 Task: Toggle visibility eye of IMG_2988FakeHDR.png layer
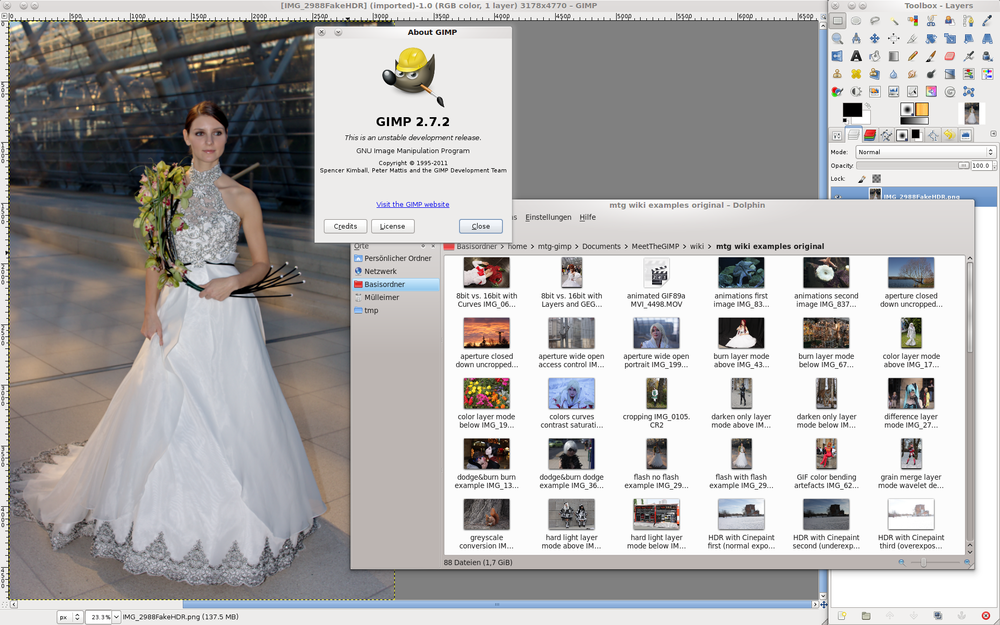[839, 197]
